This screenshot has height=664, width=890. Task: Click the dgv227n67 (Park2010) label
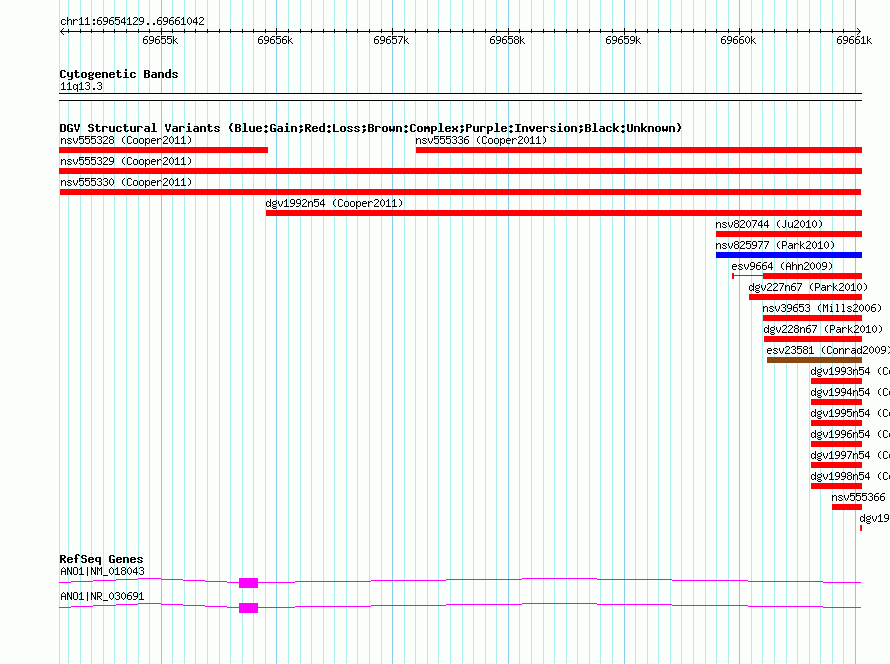click(x=808, y=287)
